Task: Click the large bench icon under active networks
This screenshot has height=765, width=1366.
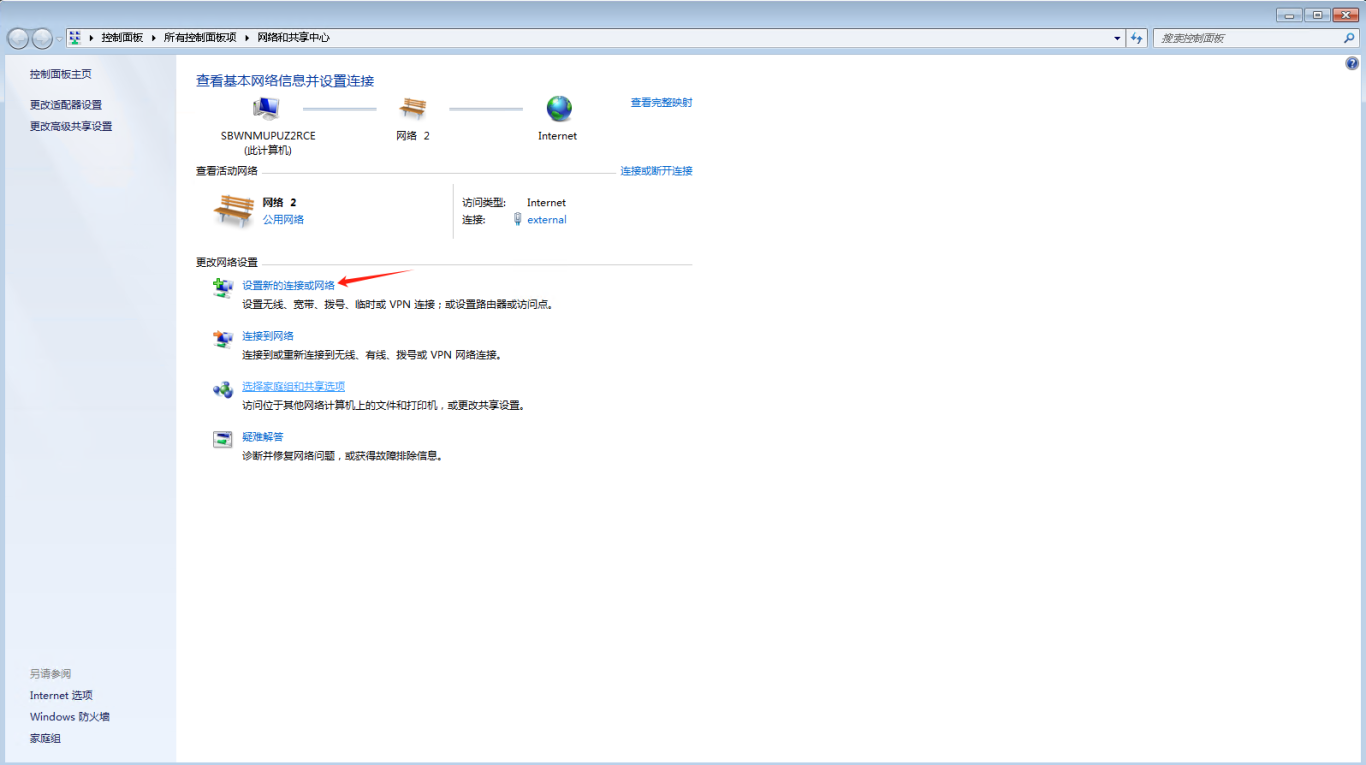Action: pos(234,211)
